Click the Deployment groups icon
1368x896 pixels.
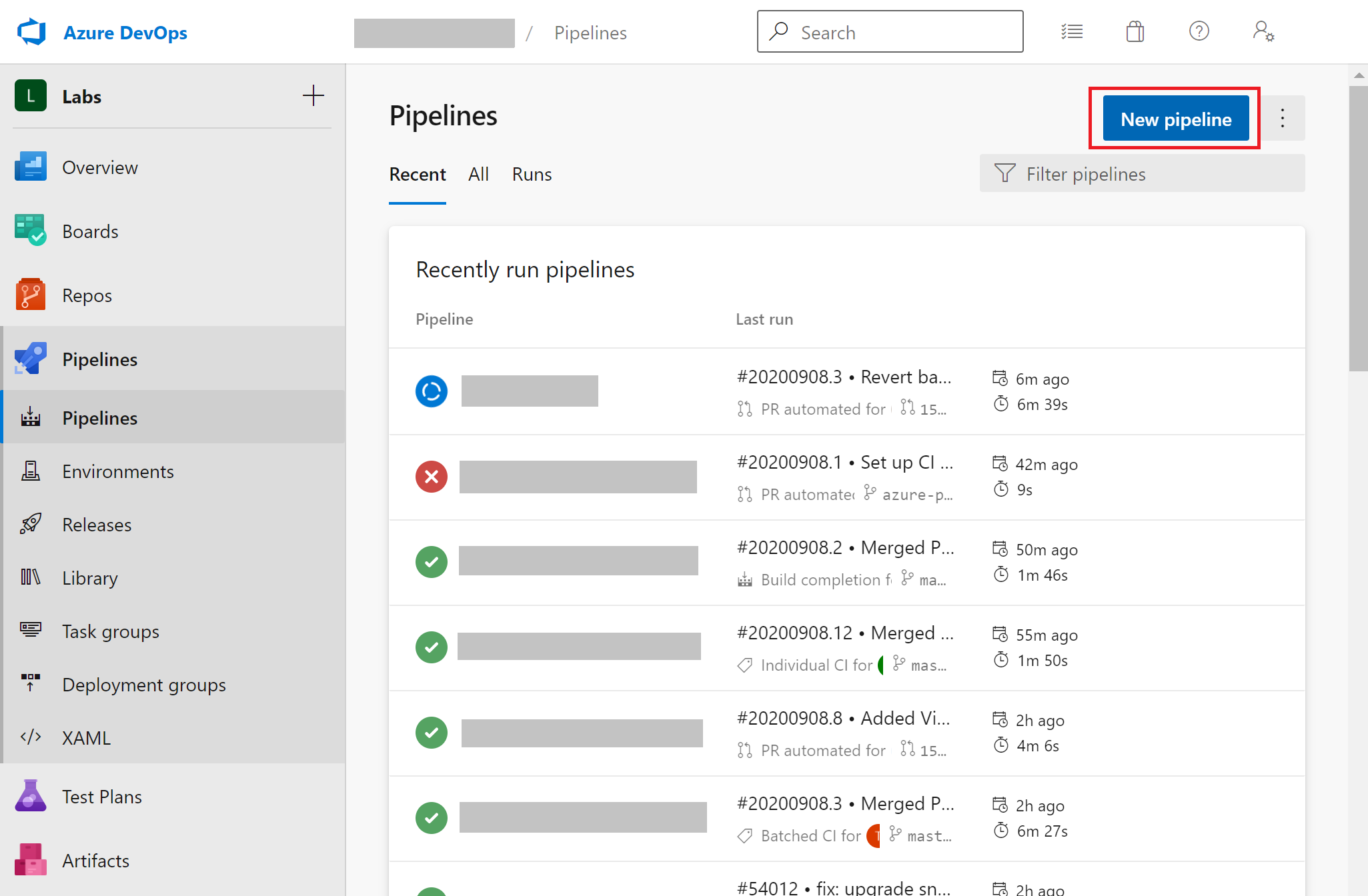[x=31, y=683]
